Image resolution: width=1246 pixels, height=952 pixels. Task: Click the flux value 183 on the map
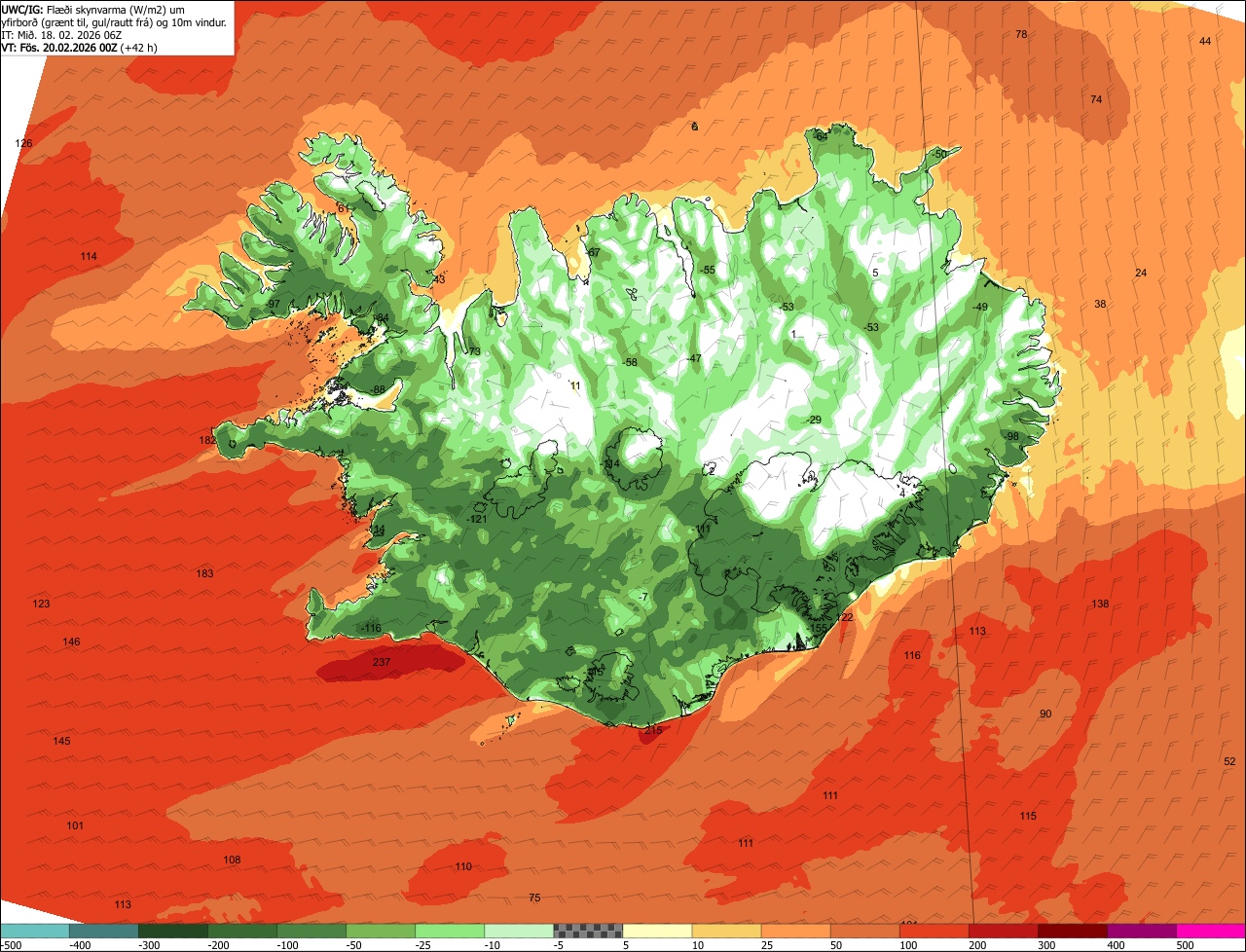point(204,573)
